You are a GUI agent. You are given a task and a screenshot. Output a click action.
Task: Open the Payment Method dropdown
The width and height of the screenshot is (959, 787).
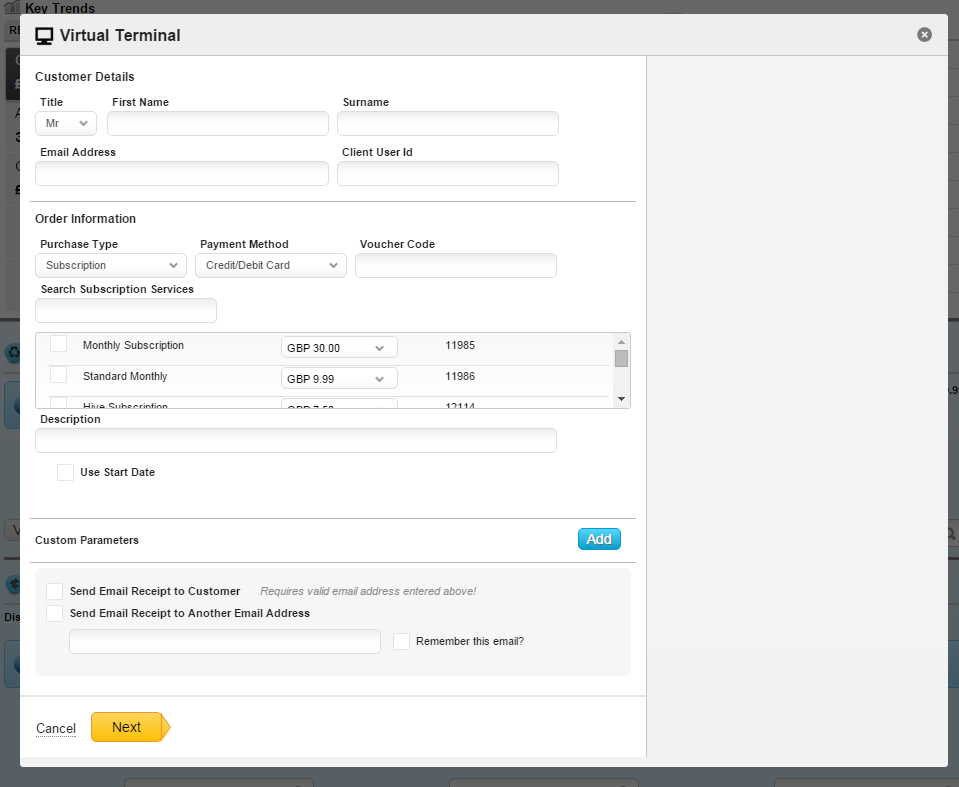tap(270, 265)
